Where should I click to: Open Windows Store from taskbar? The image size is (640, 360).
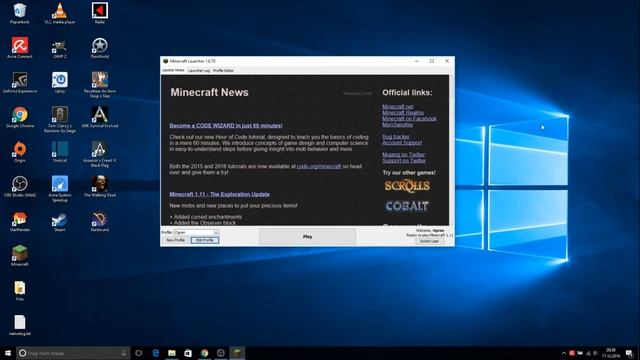click(x=188, y=353)
